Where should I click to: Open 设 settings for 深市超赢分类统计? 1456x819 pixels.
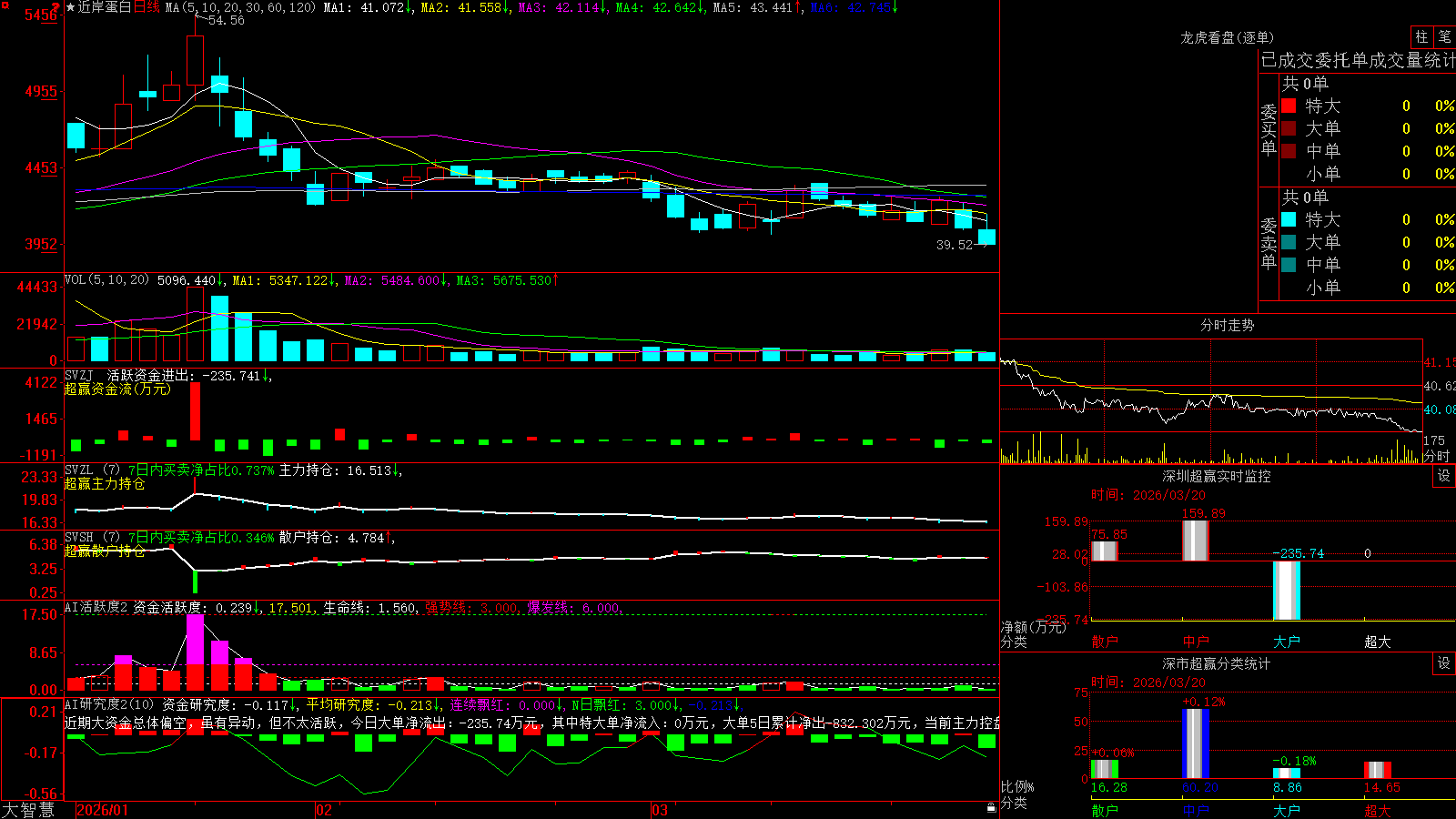(x=1444, y=663)
